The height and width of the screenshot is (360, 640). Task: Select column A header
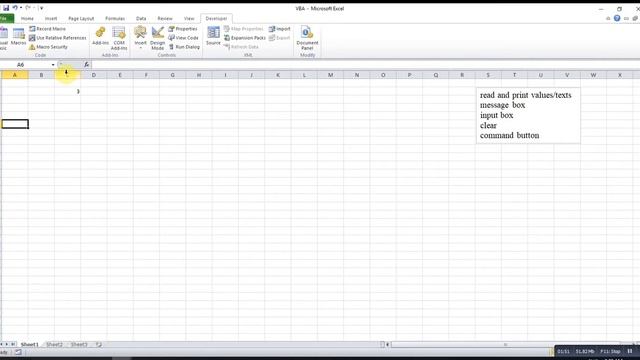15,75
